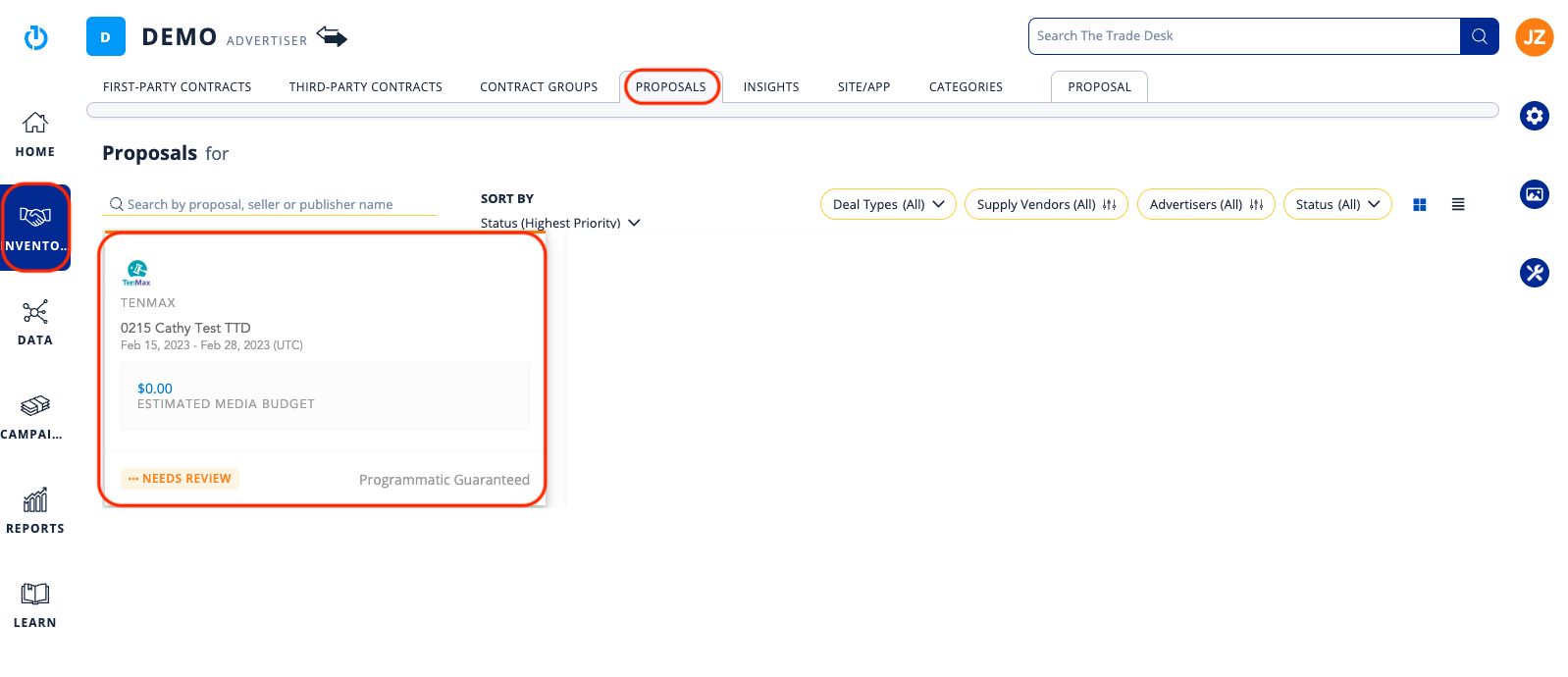Go to Third-Party Contracts tab

[366, 87]
